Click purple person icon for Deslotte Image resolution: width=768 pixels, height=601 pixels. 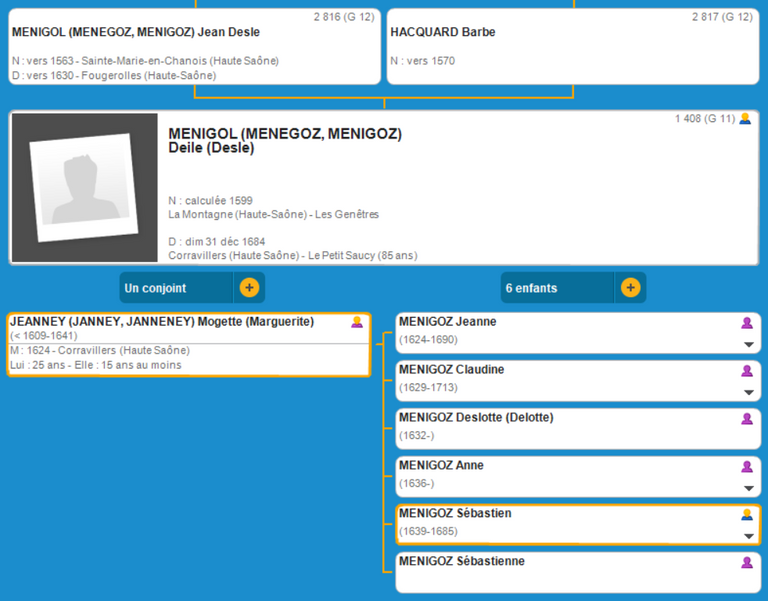746,419
